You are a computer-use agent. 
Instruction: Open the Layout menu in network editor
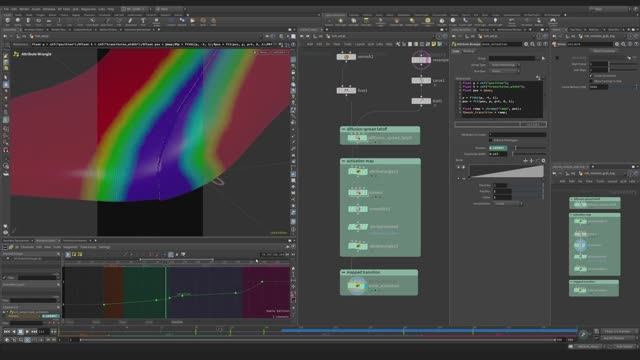click(360, 44)
